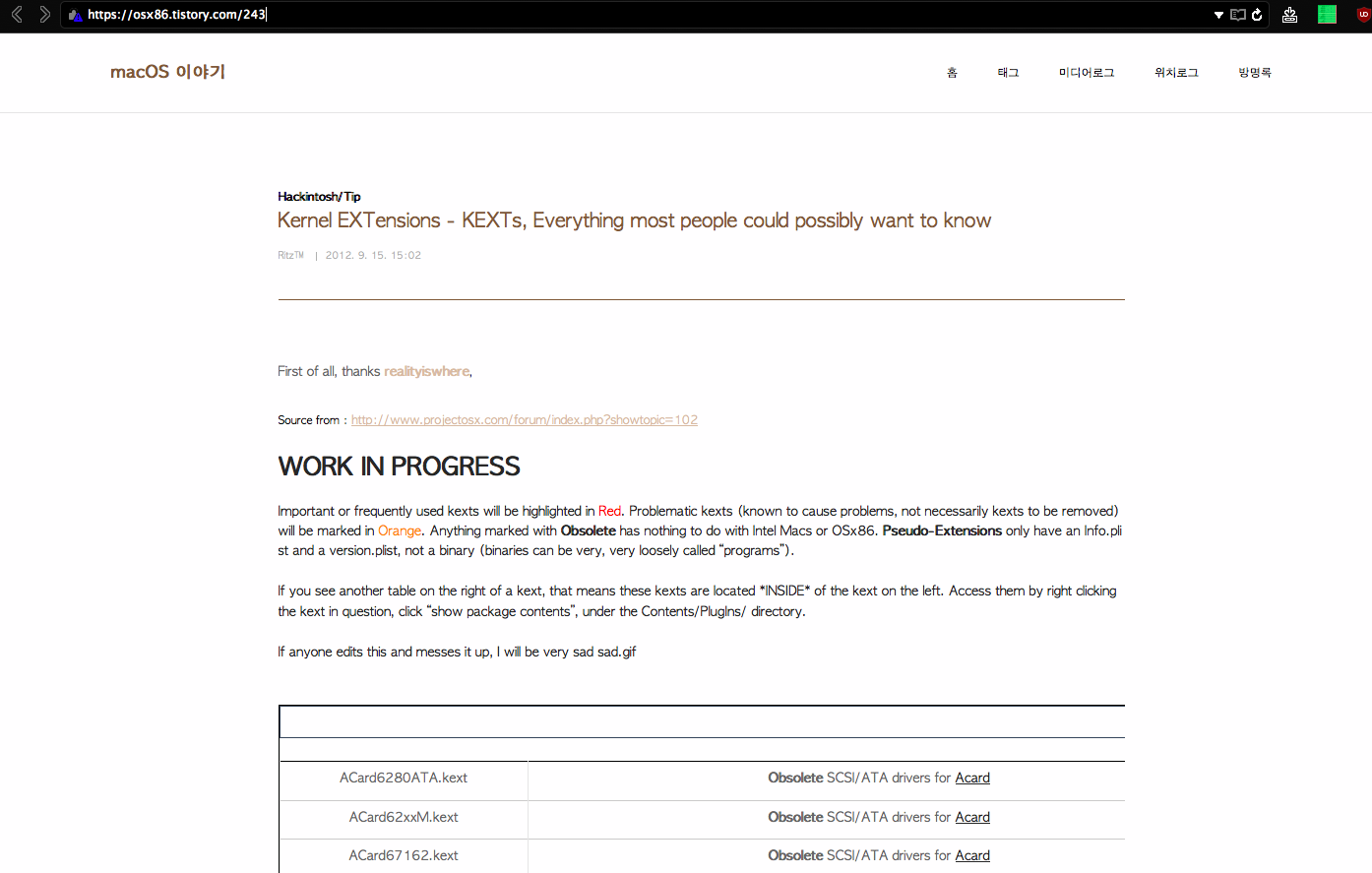
Task: Click the post date 2012. 9. 15. 15:02
Action: coord(373,255)
